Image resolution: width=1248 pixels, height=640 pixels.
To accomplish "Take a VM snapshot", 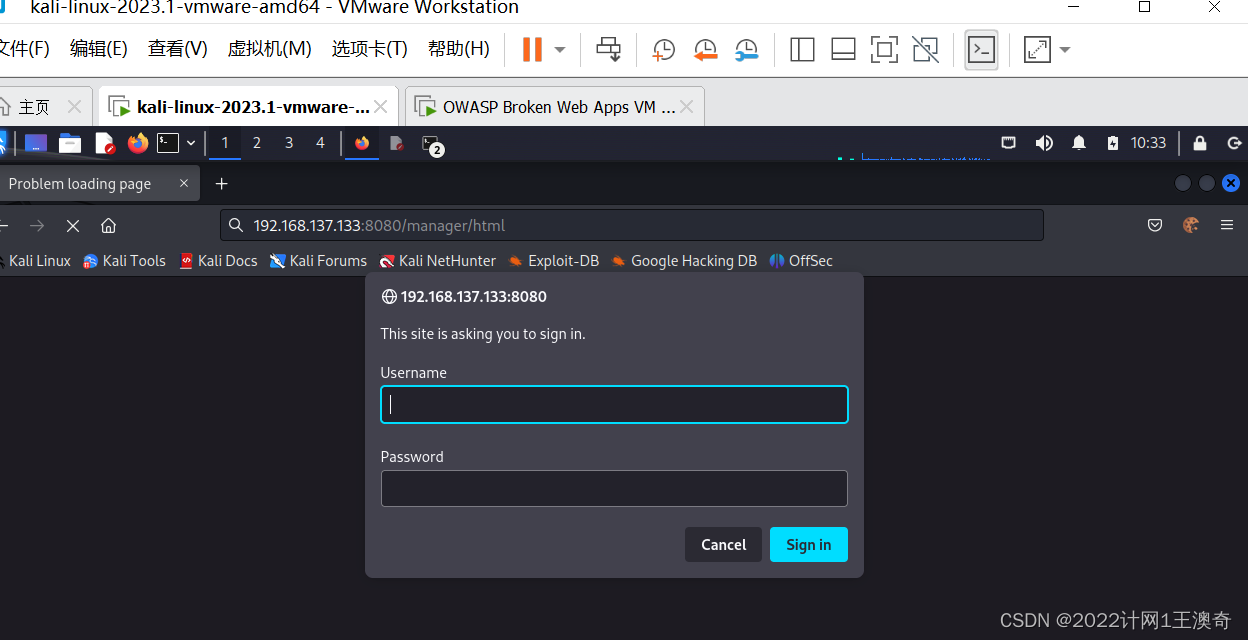I will tap(663, 49).
